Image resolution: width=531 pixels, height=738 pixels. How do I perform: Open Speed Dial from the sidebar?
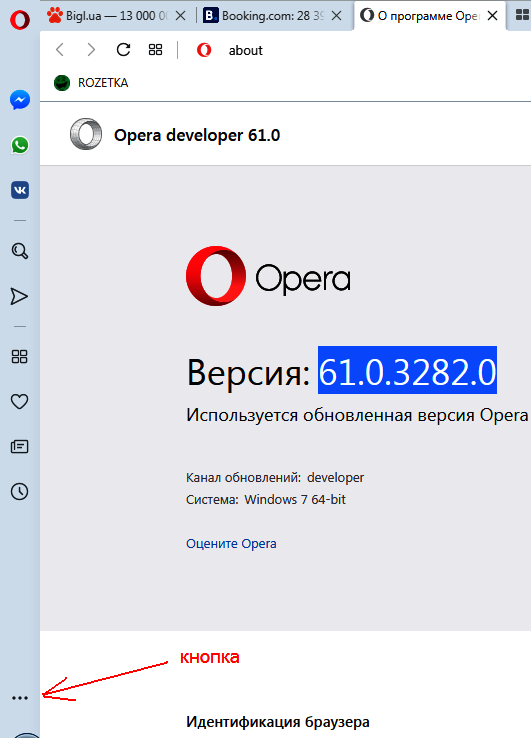19,357
